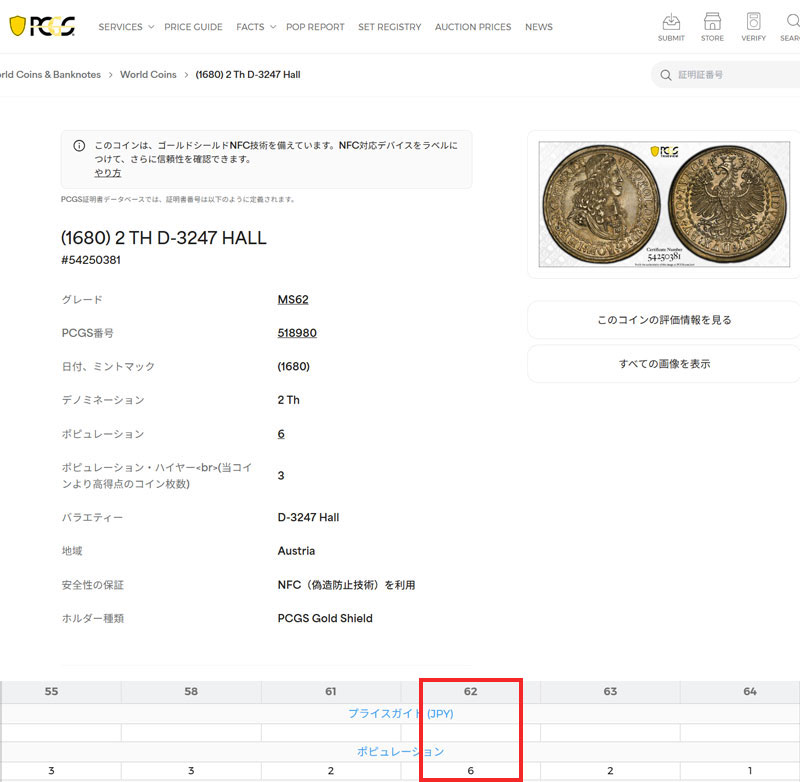The height and width of the screenshot is (782, 800).
Task: Open the Verify icon
Action: pos(754,28)
